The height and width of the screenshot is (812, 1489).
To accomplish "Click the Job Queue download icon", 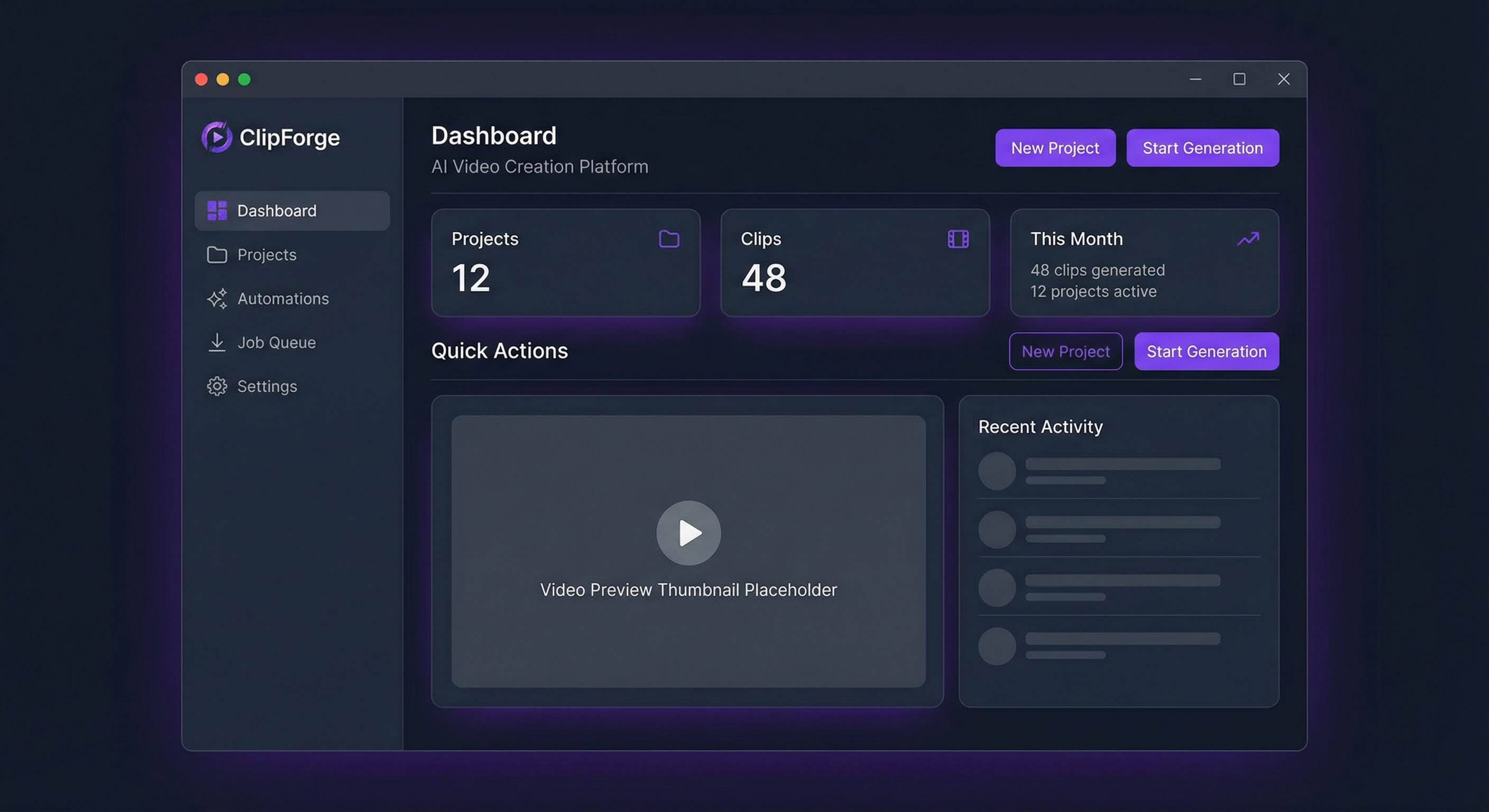I will (217, 342).
